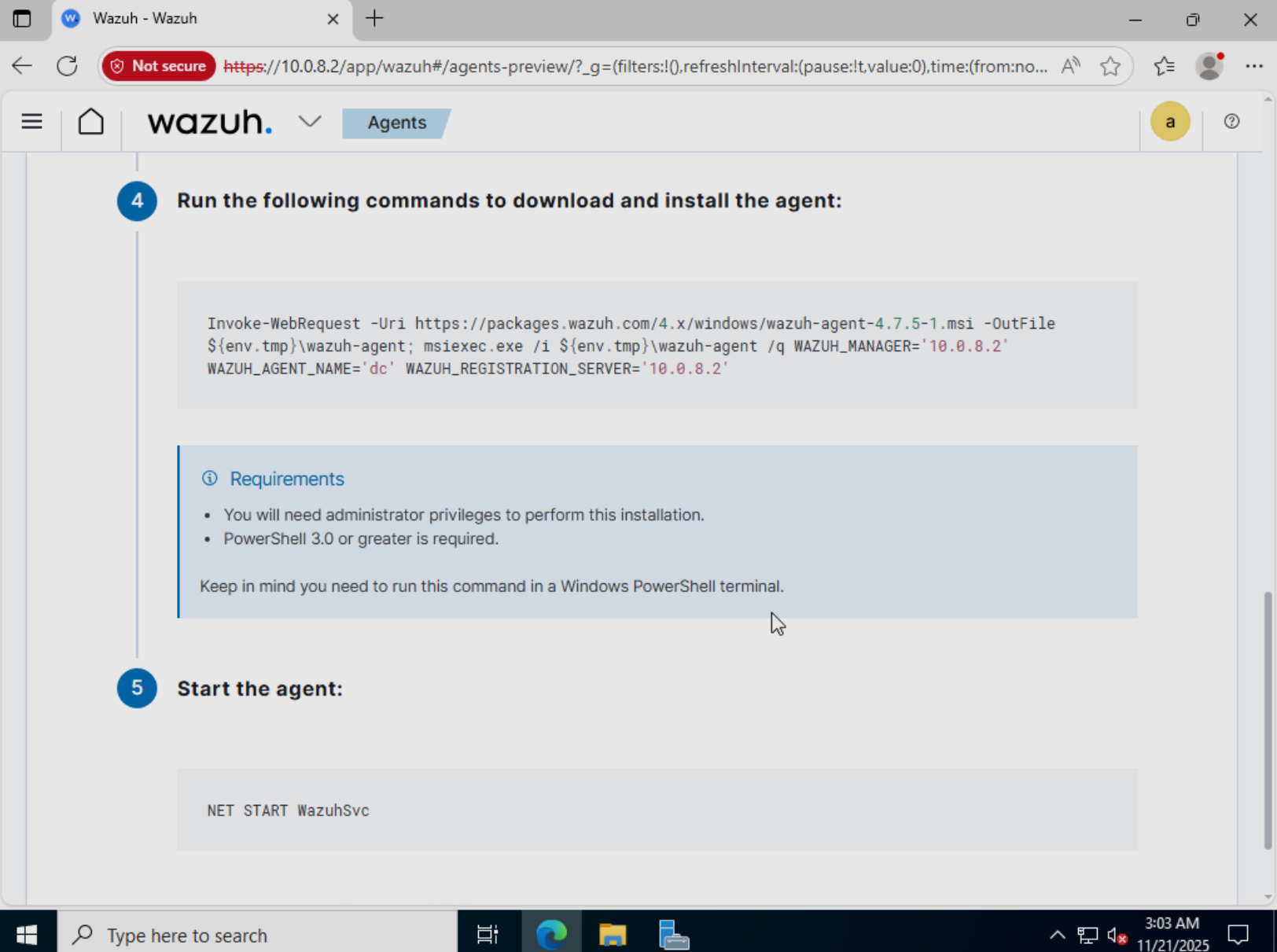Click the Invoke-WebRequest install command block
Image resolution: width=1277 pixels, height=952 pixels.
point(657,345)
